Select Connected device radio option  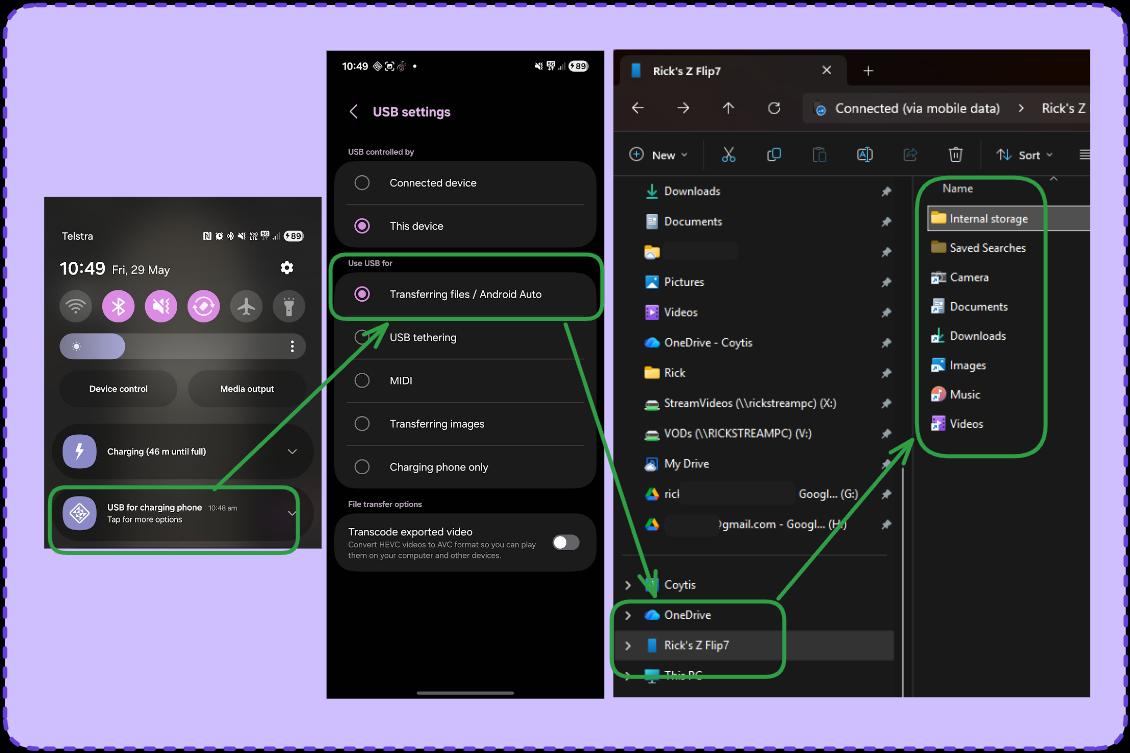click(466, 183)
